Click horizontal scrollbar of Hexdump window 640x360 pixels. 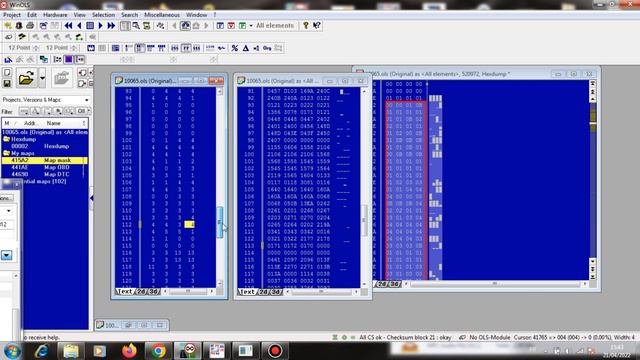click(x=495, y=284)
